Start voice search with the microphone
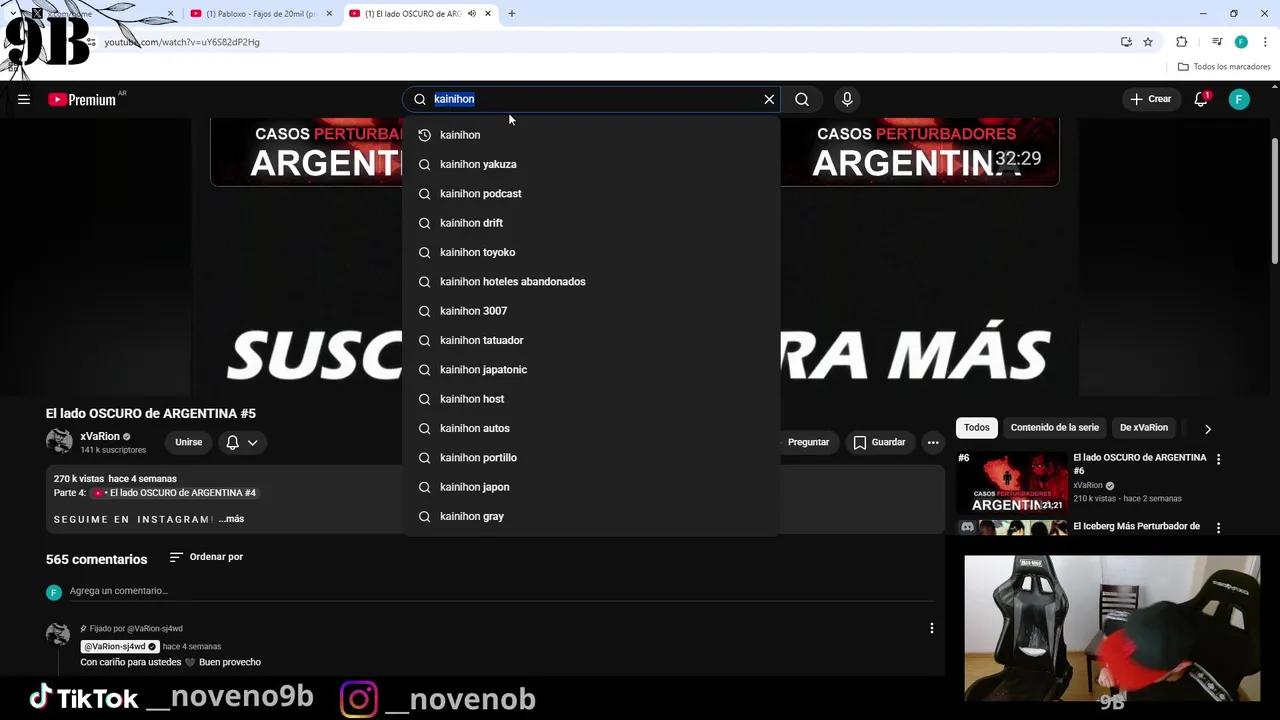This screenshot has height=720, width=1280. (847, 99)
